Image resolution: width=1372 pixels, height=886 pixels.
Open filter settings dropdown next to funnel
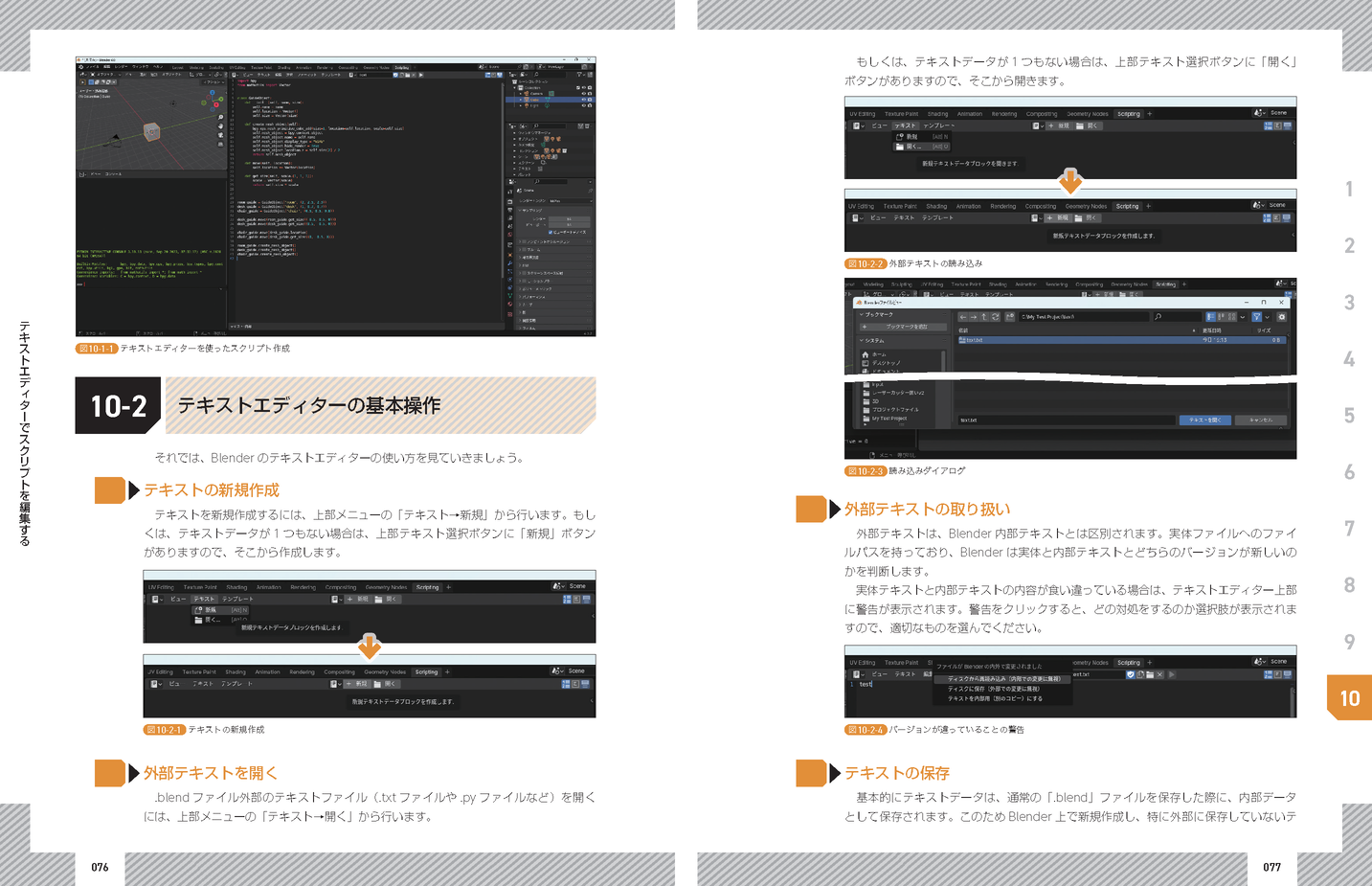tap(1268, 317)
